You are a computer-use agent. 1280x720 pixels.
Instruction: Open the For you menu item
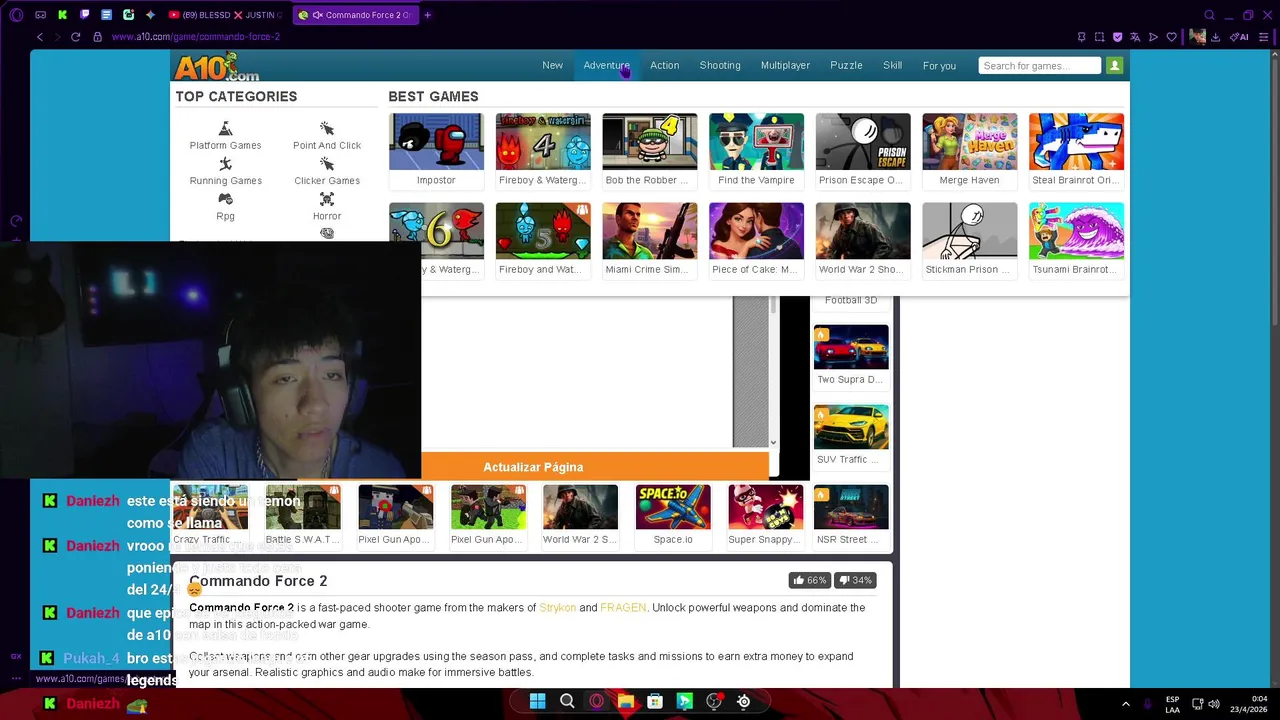[x=939, y=66]
